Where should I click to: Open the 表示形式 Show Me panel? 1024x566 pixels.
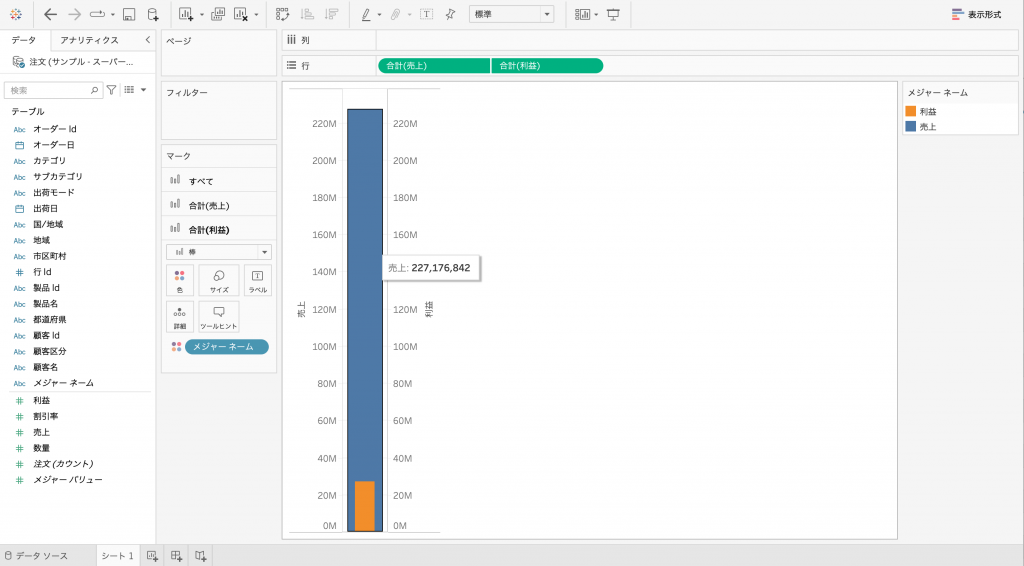[x=976, y=14]
